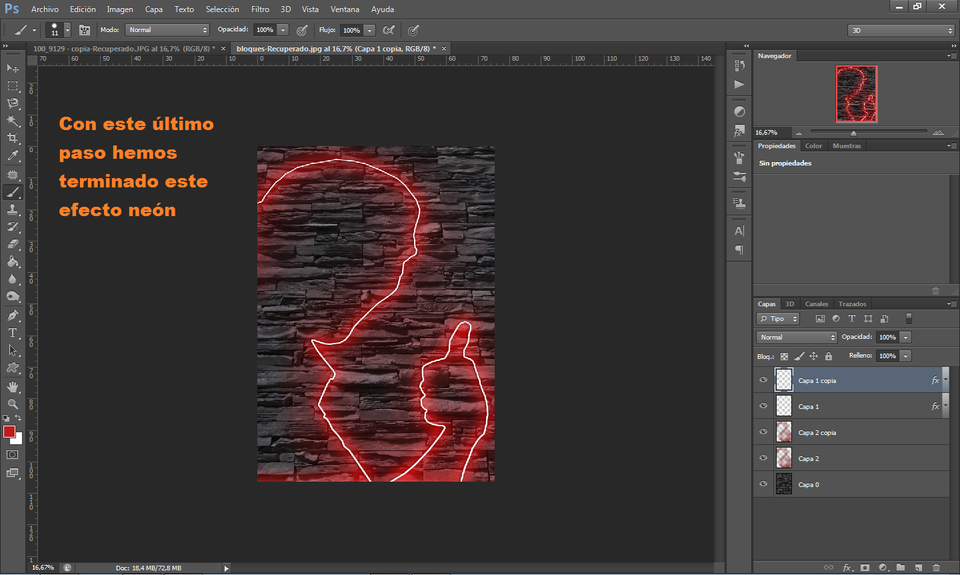Click the red foreground color swatch
The height and width of the screenshot is (575, 960).
tap(10, 432)
